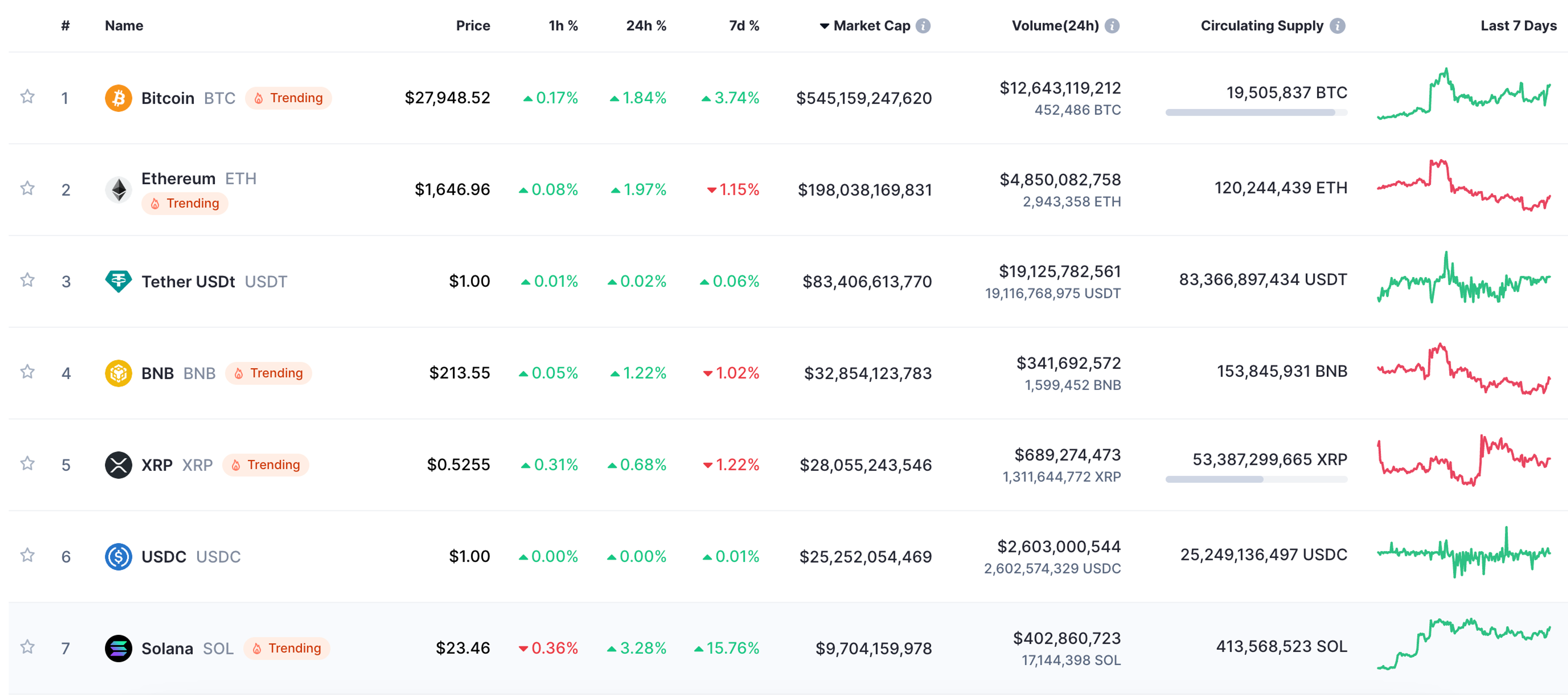
Task: Open Solana's 7-day sparkline chart
Action: 1464,644
